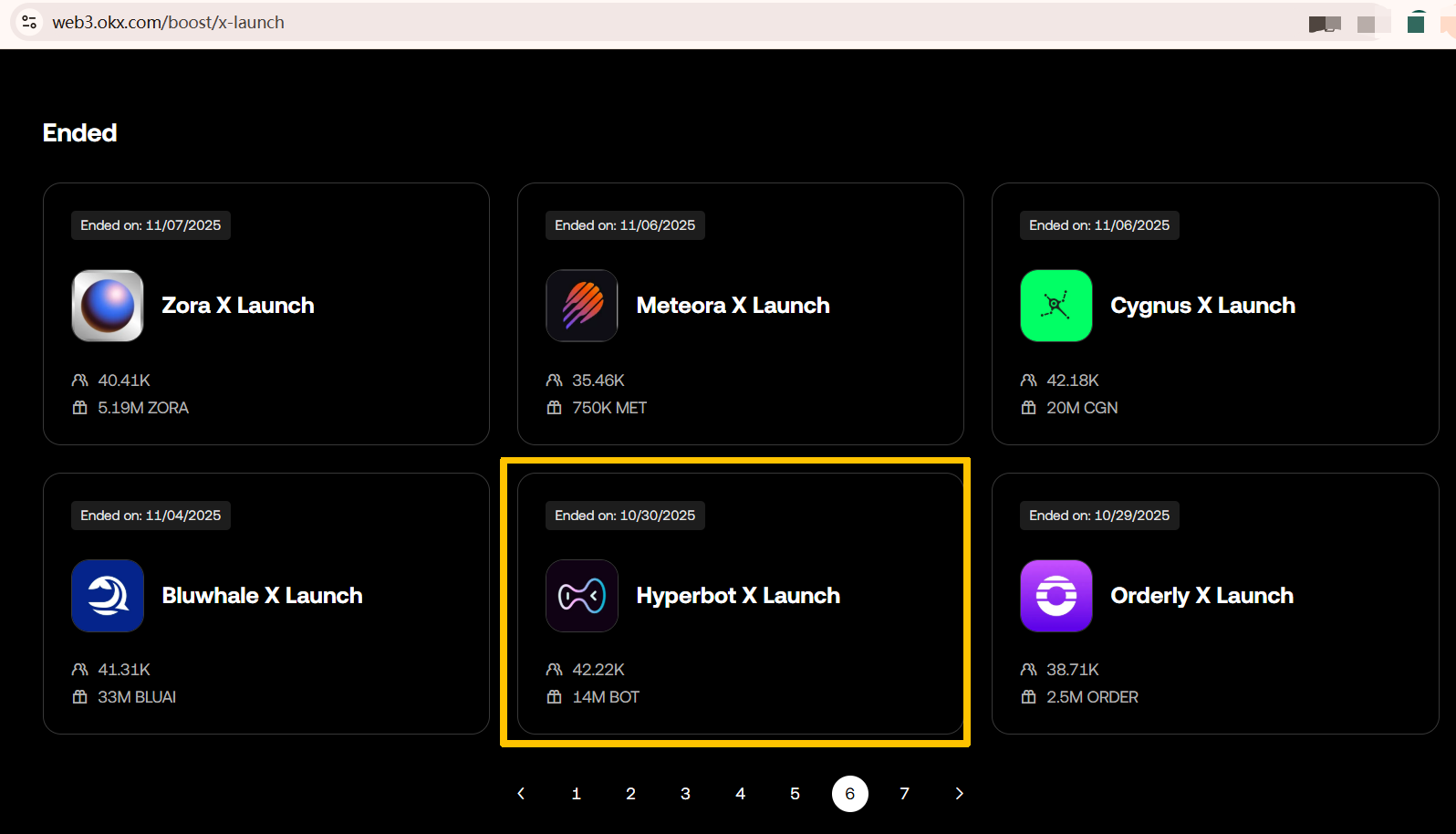
Task: Click the Meteora X Launch logo
Action: click(x=582, y=306)
